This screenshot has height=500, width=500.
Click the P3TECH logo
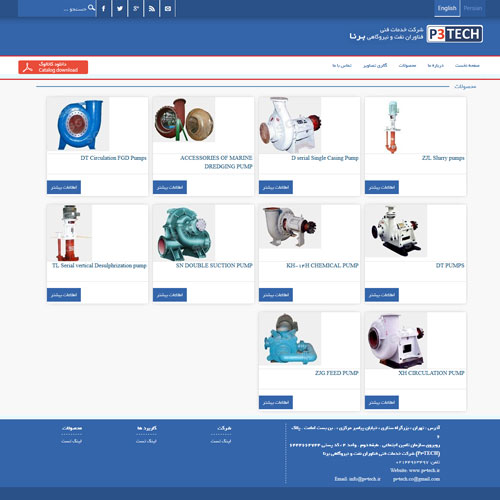(x=455, y=34)
